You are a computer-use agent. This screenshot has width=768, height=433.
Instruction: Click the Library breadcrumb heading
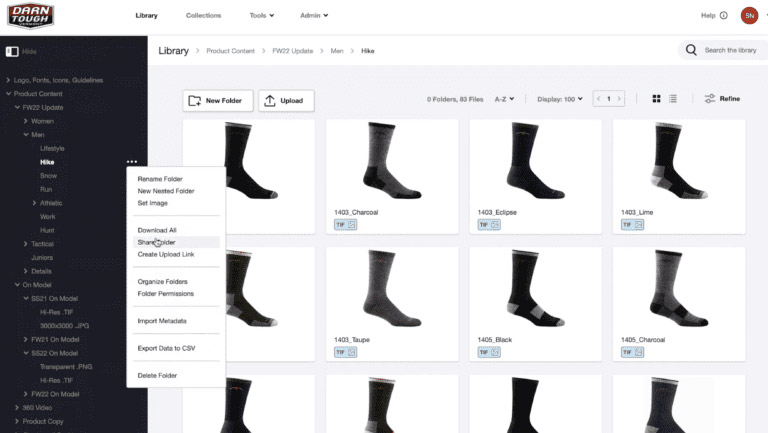coord(173,51)
